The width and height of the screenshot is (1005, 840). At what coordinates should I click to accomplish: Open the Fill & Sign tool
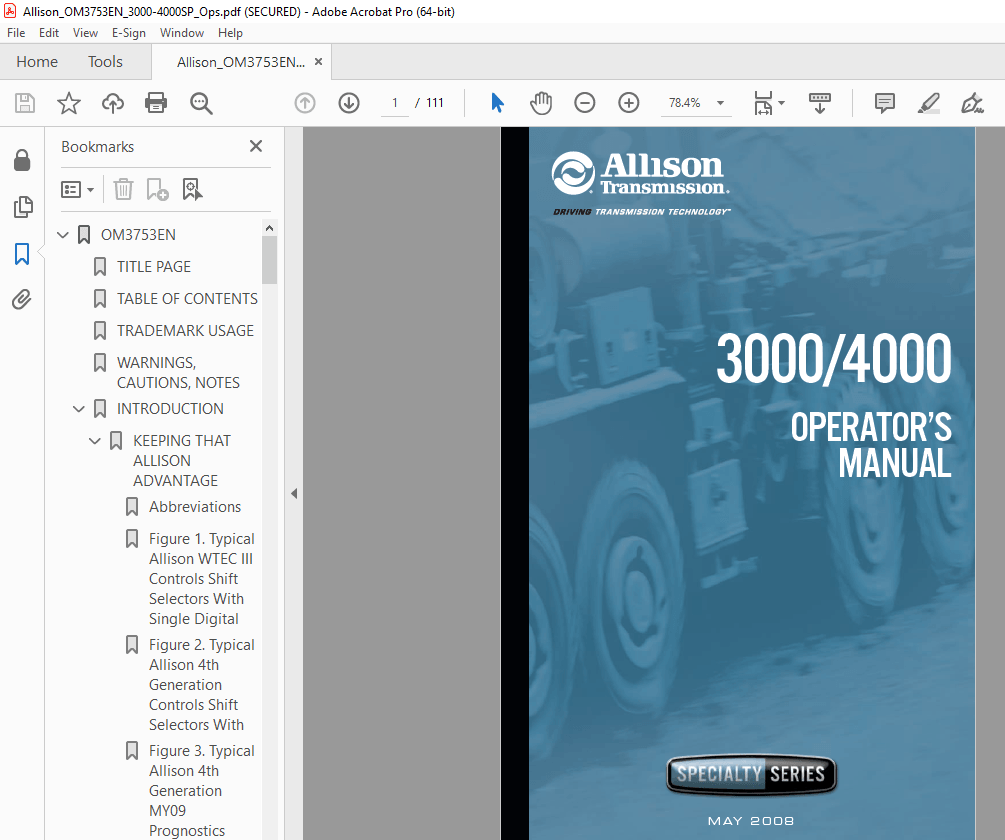point(970,103)
